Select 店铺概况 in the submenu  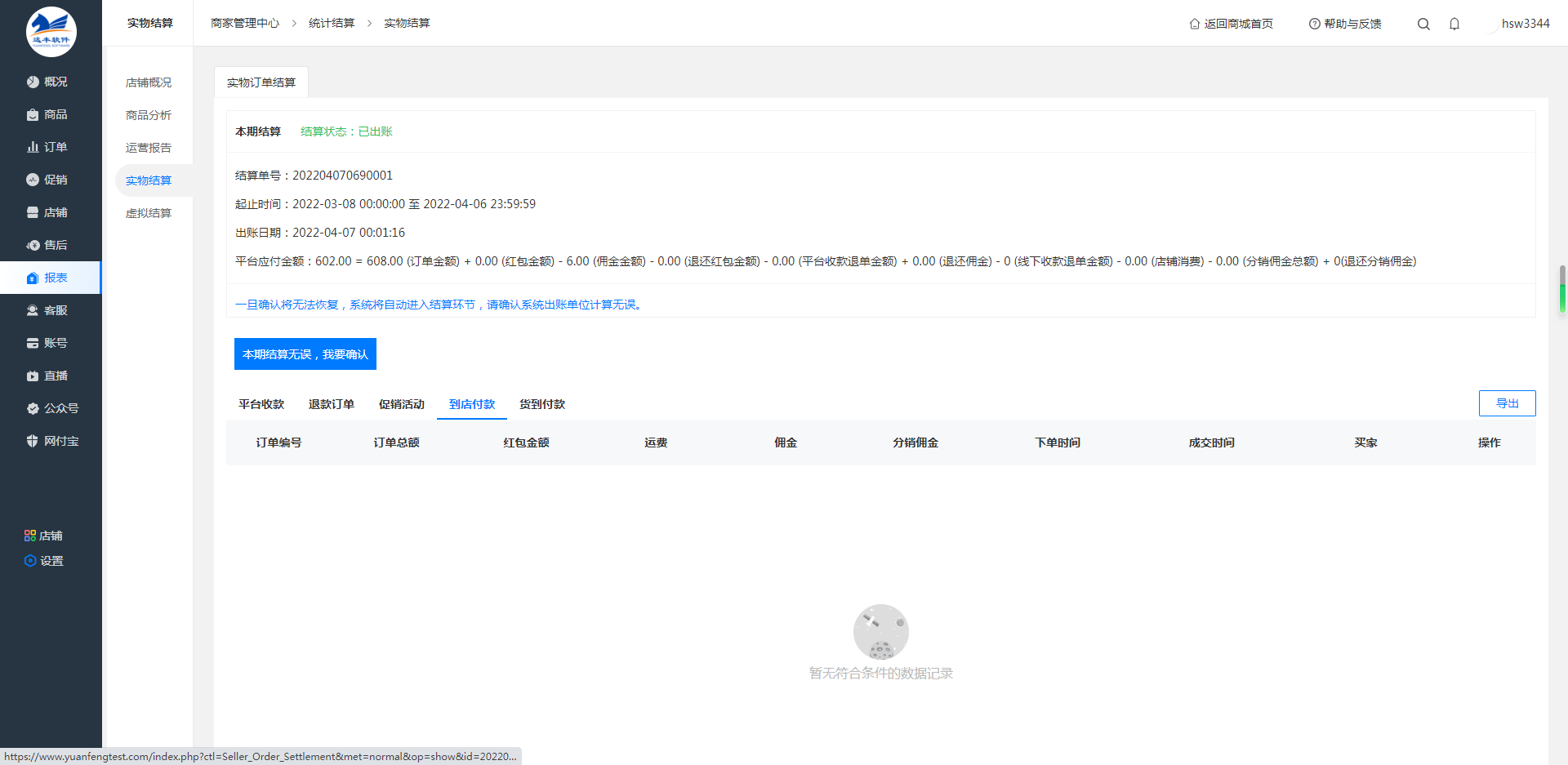tap(149, 82)
